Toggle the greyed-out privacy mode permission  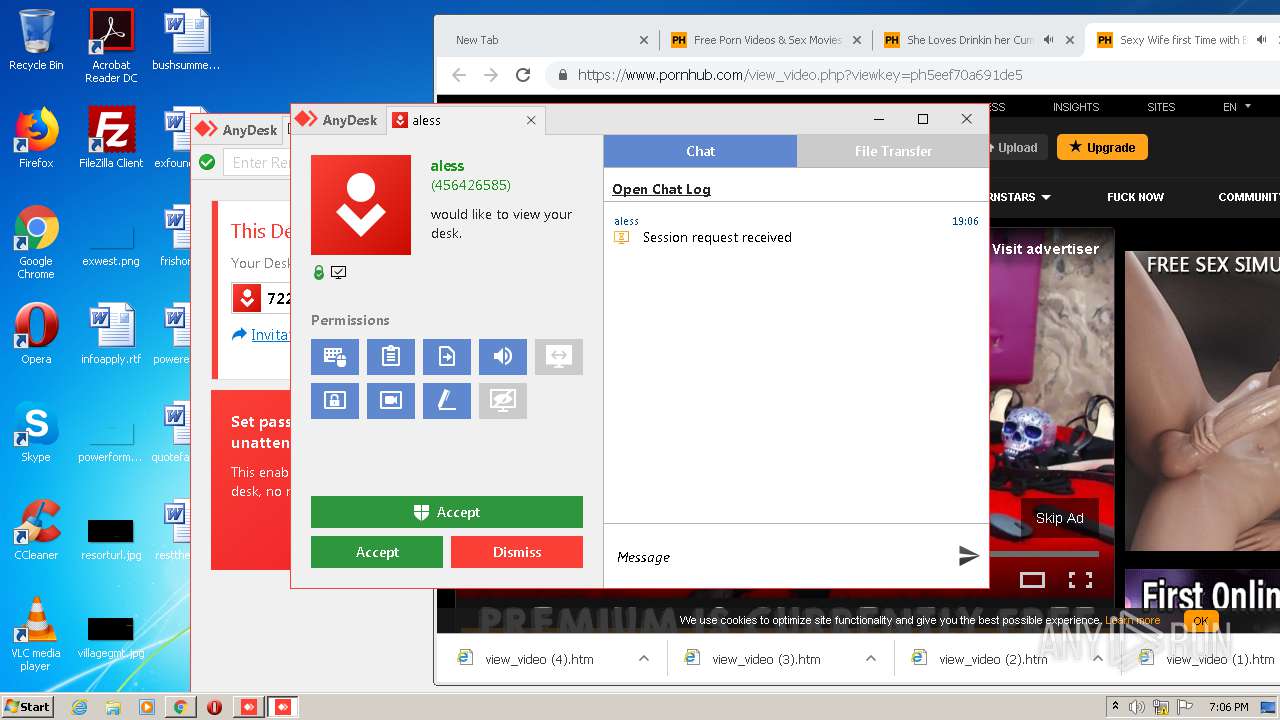tap(503, 400)
